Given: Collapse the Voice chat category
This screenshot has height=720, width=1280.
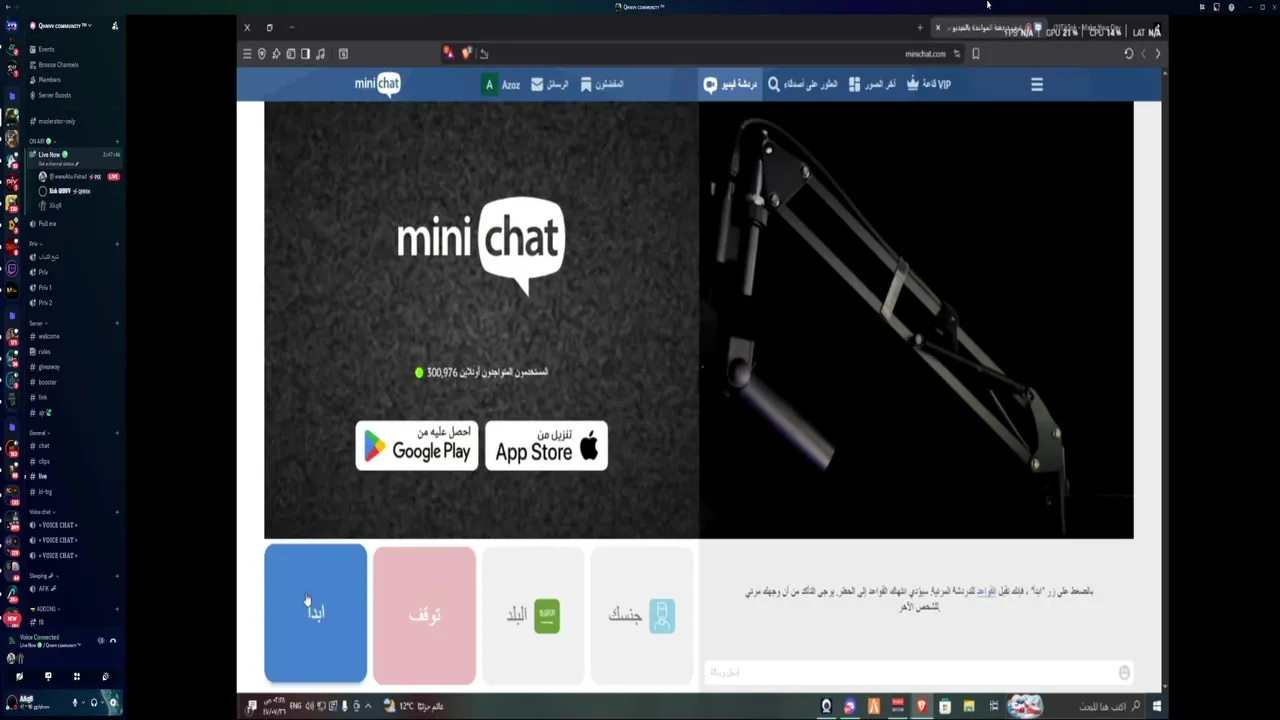Looking at the screenshot, I should pos(41,512).
